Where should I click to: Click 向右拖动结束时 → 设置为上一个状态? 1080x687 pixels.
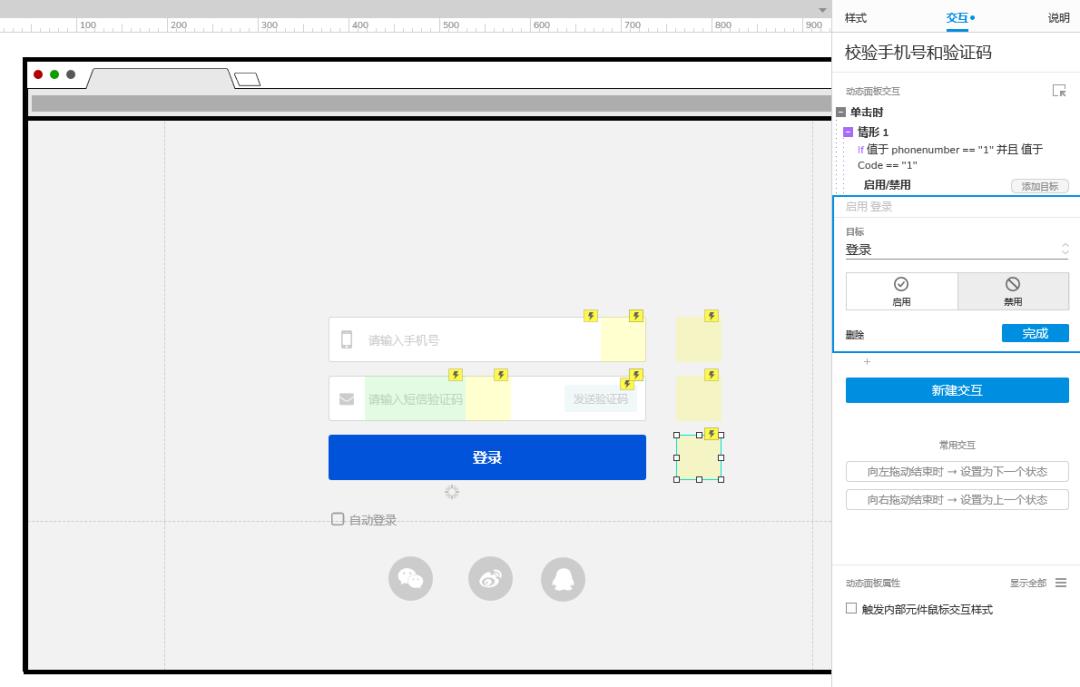pos(957,500)
